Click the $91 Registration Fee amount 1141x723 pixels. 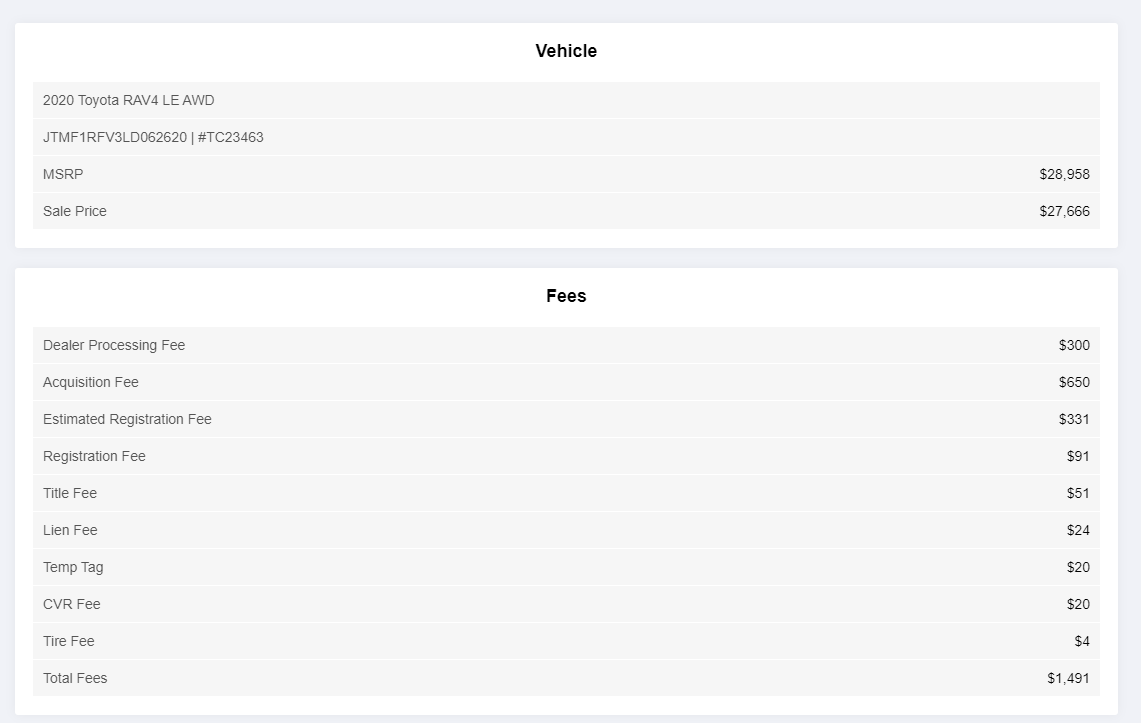click(1078, 457)
